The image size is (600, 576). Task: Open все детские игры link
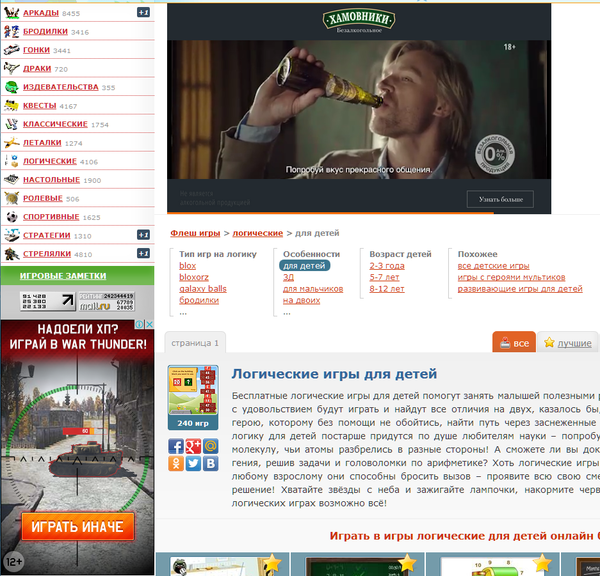tap(494, 266)
